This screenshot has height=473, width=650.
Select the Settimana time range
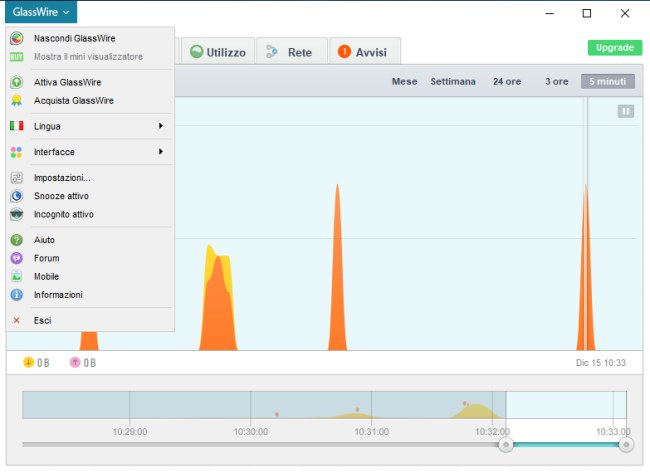(453, 81)
